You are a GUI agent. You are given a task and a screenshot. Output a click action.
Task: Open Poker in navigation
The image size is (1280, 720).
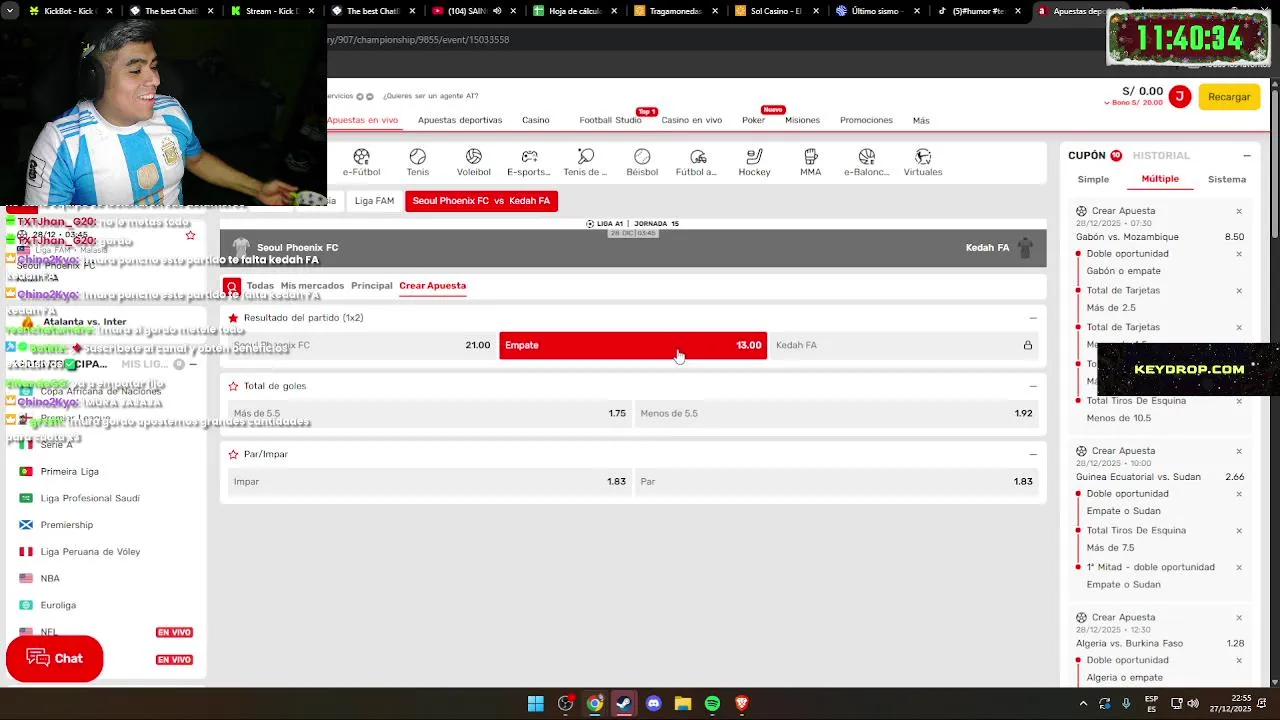(753, 120)
